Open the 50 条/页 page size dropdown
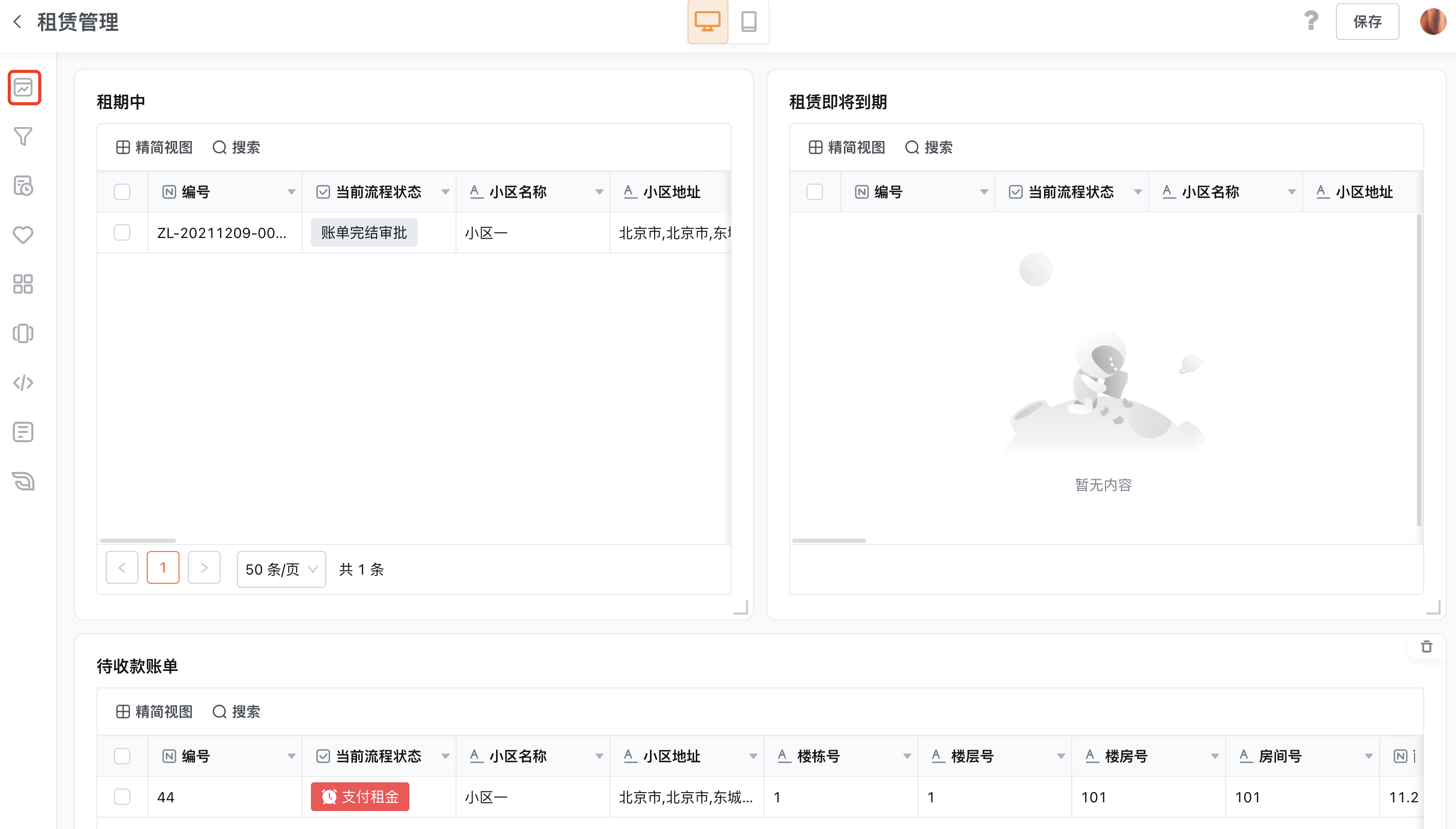 tap(281, 569)
